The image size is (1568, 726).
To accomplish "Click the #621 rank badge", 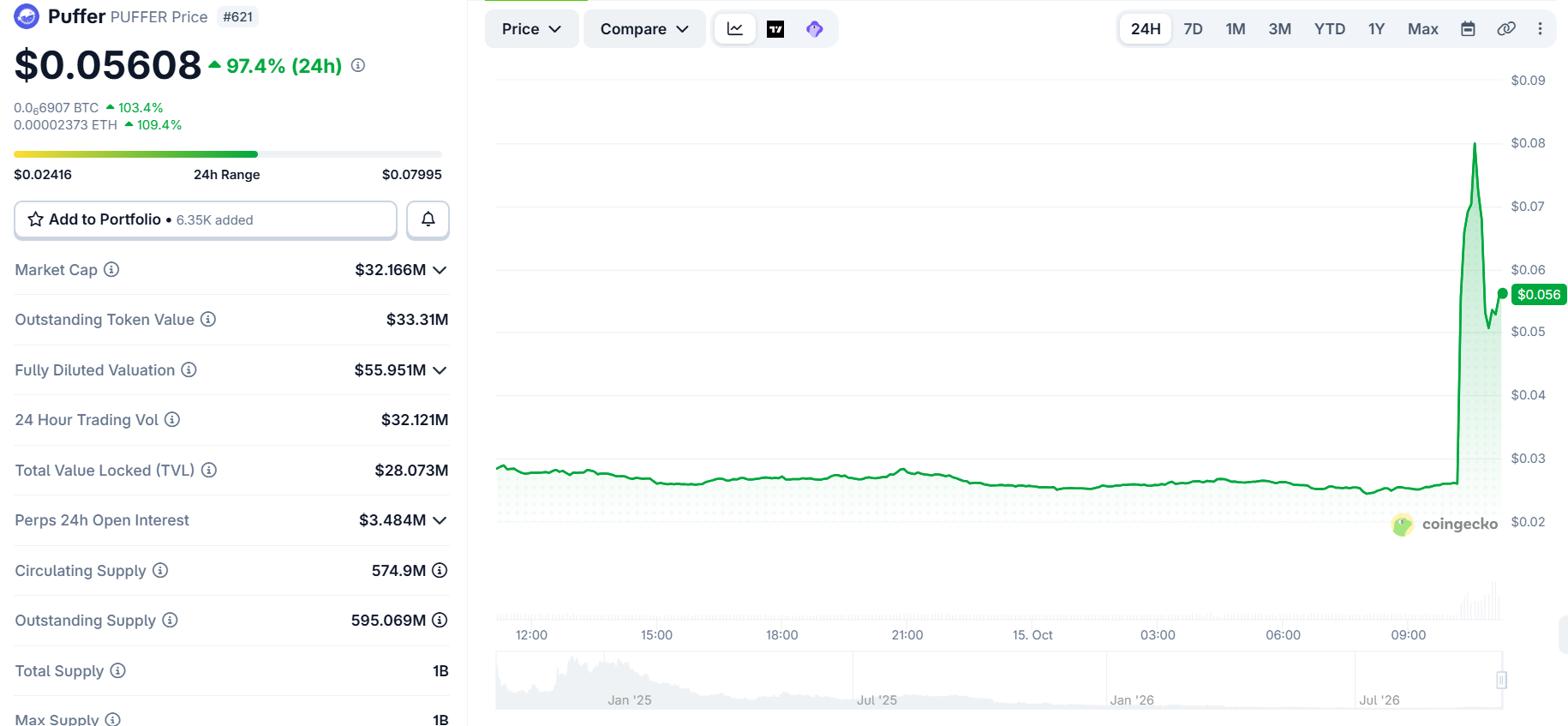I will pyautogui.click(x=237, y=16).
